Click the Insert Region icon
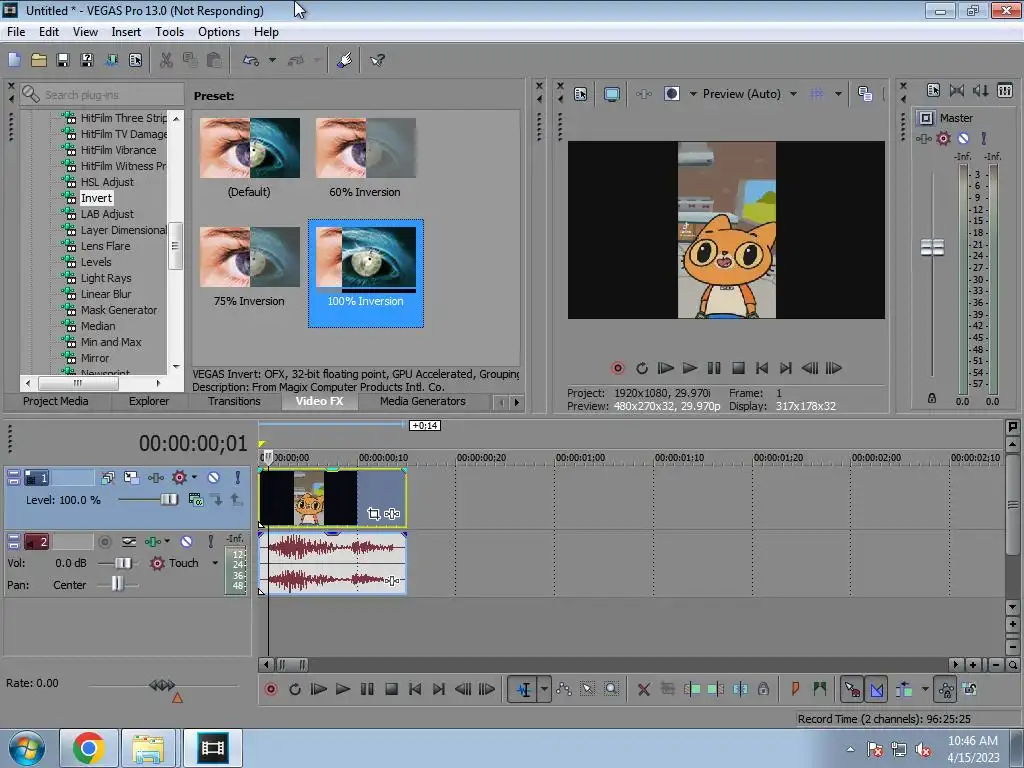The image size is (1024, 768). click(820, 689)
